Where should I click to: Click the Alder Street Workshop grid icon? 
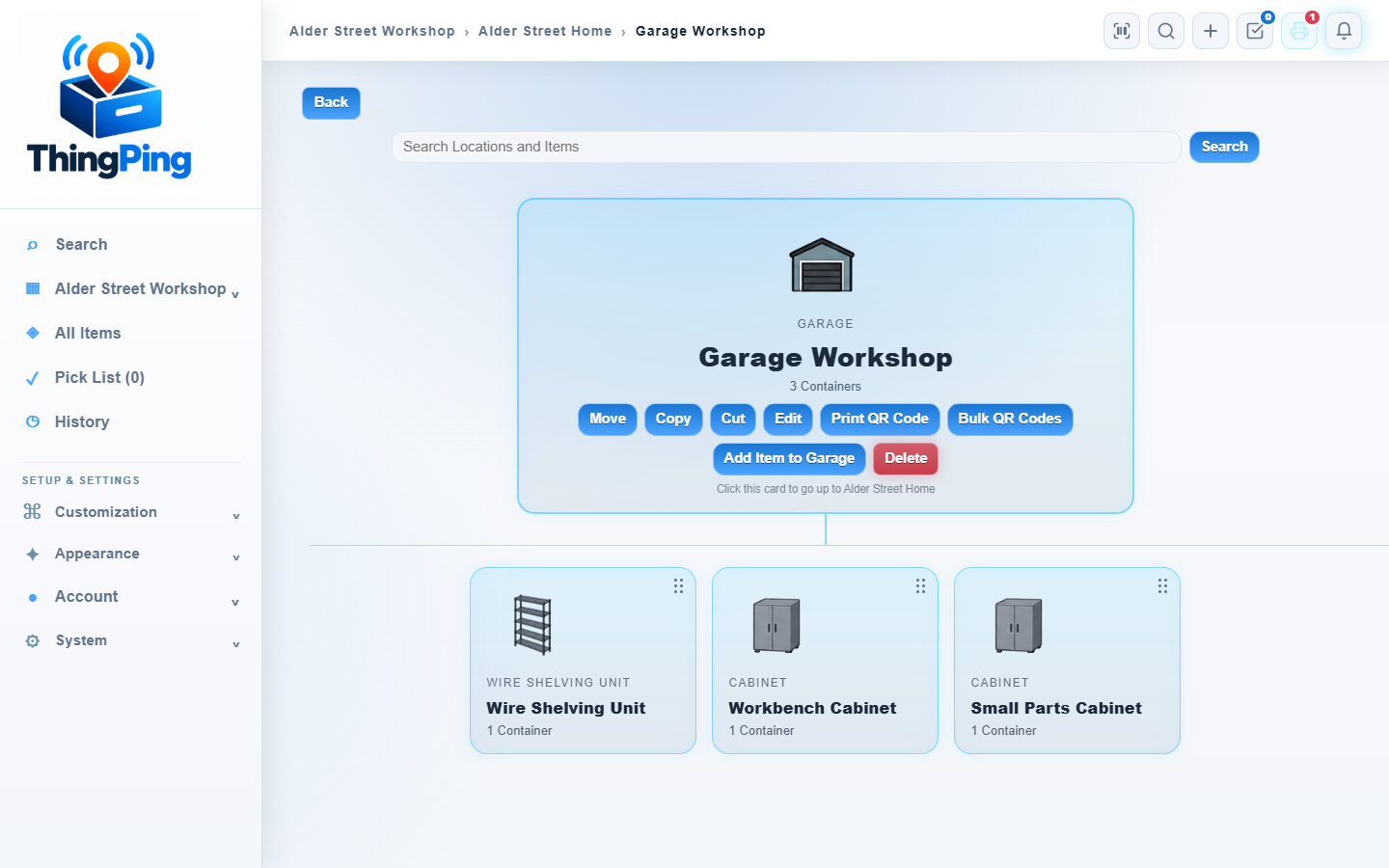point(33,288)
